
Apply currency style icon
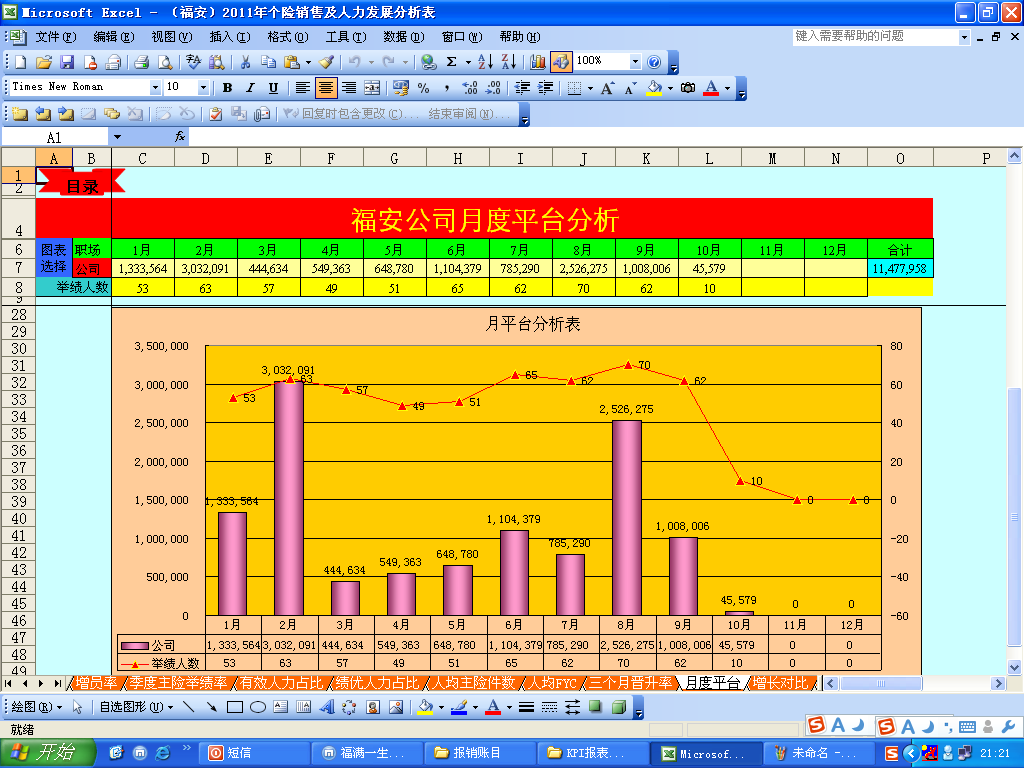[x=400, y=88]
